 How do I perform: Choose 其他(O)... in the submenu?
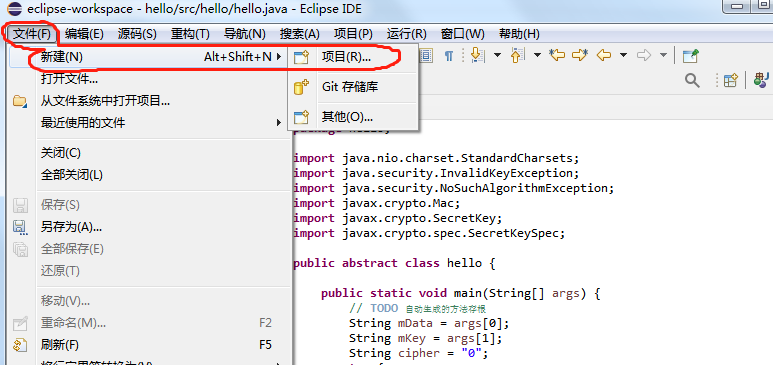click(353, 117)
